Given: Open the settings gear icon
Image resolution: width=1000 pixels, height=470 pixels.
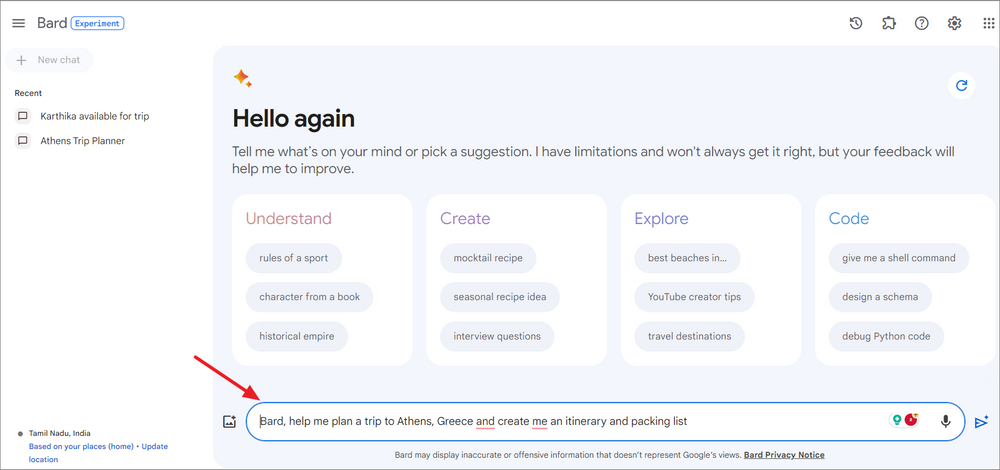Looking at the screenshot, I should [x=954, y=24].
